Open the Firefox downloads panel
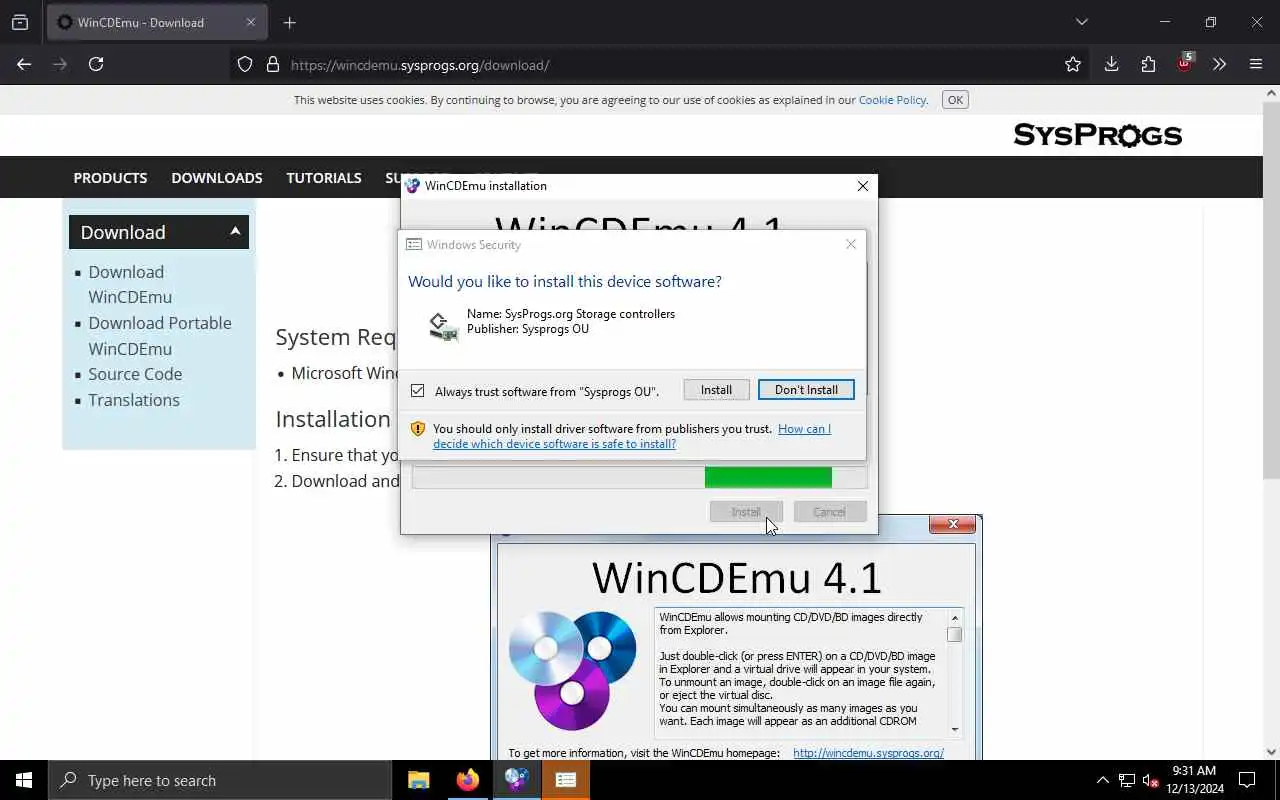 (x=1111, y=64)
